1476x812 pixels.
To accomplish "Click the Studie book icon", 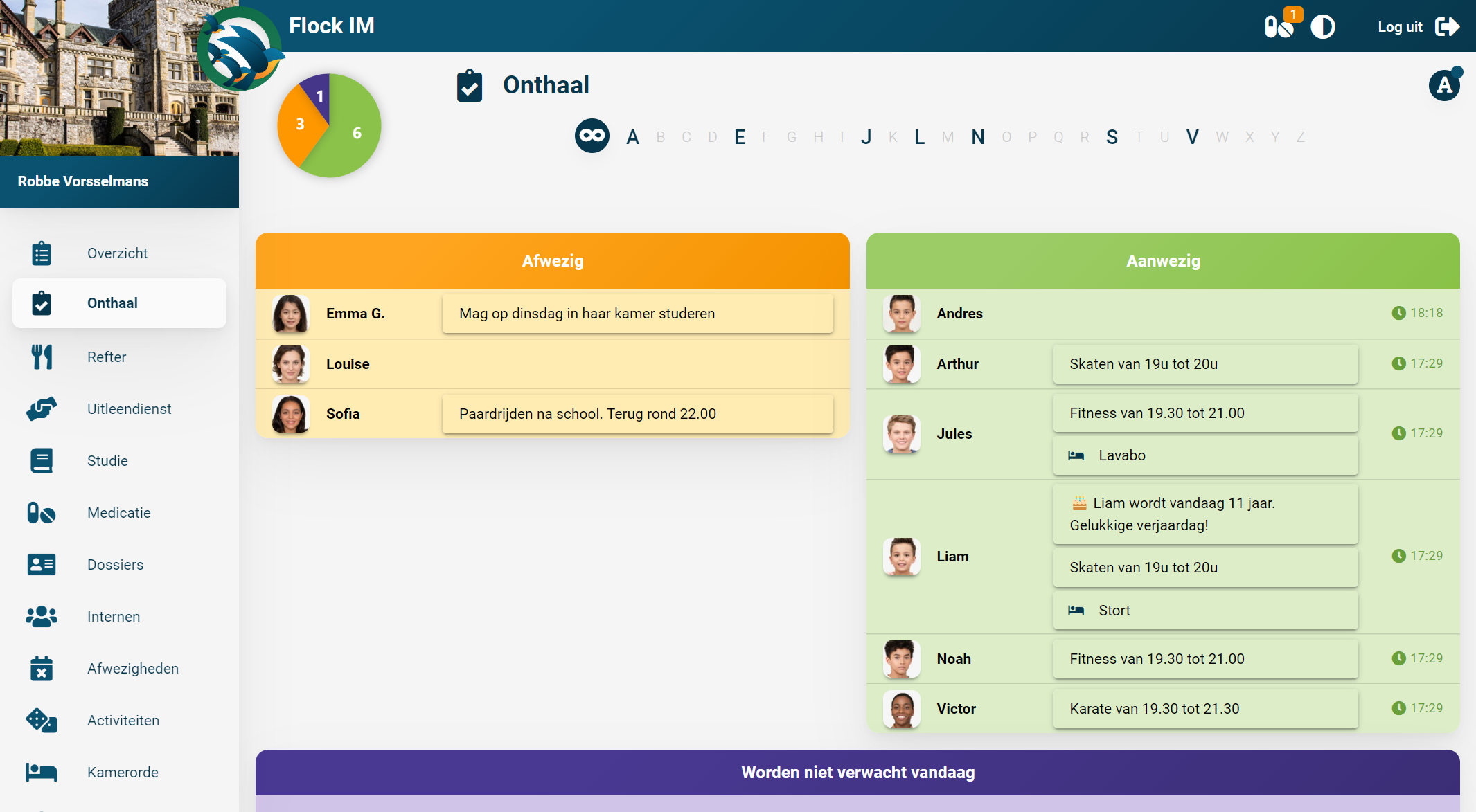I will [x=42, y=461].
